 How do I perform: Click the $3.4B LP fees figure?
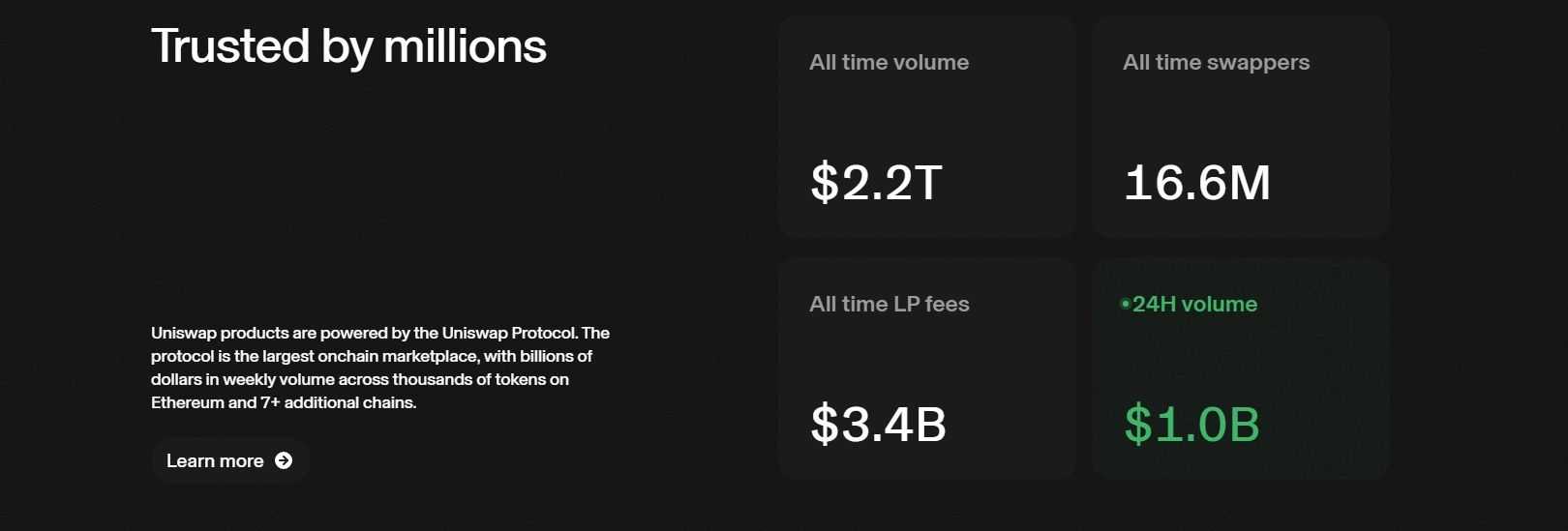879,424
